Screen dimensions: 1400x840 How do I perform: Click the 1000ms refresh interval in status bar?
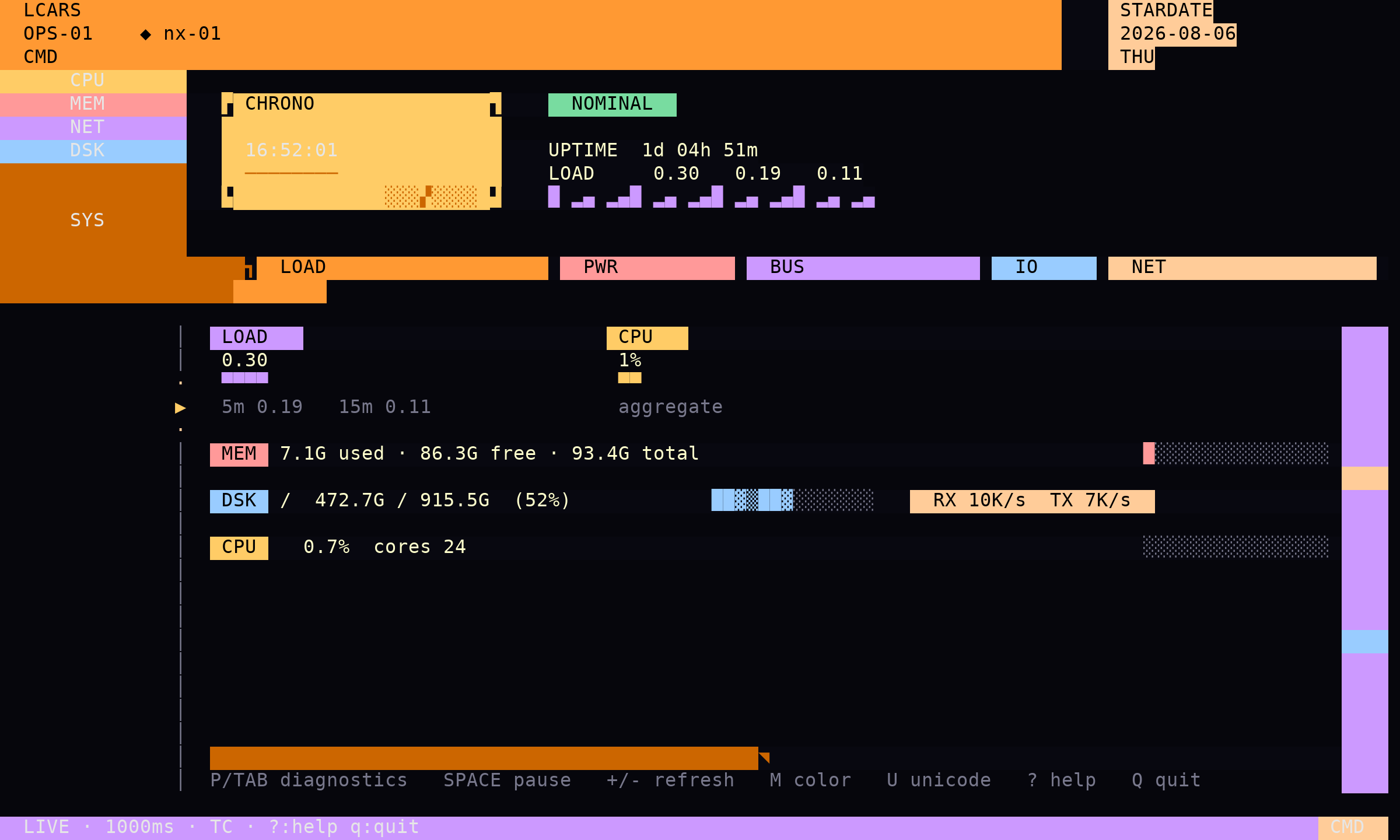coord(140,827)
